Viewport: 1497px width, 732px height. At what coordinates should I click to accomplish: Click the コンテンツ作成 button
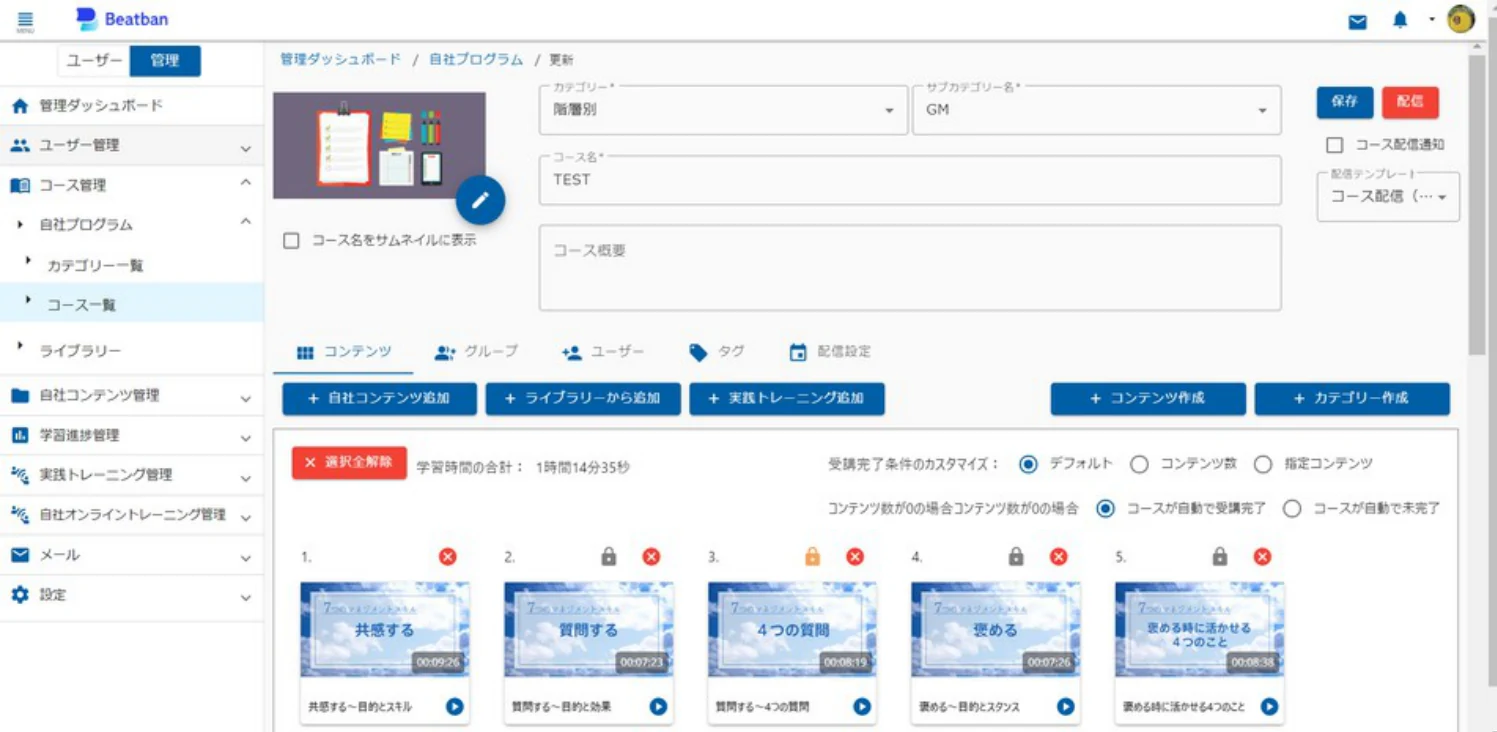point(1148,399)
